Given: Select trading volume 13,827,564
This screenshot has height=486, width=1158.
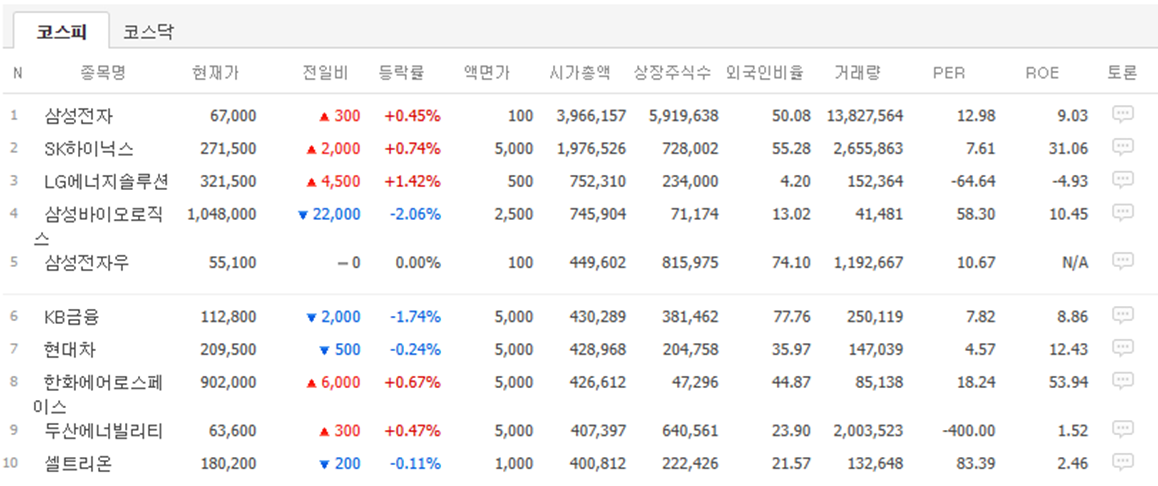Looking at the screenshot, I should coord(866,116).
